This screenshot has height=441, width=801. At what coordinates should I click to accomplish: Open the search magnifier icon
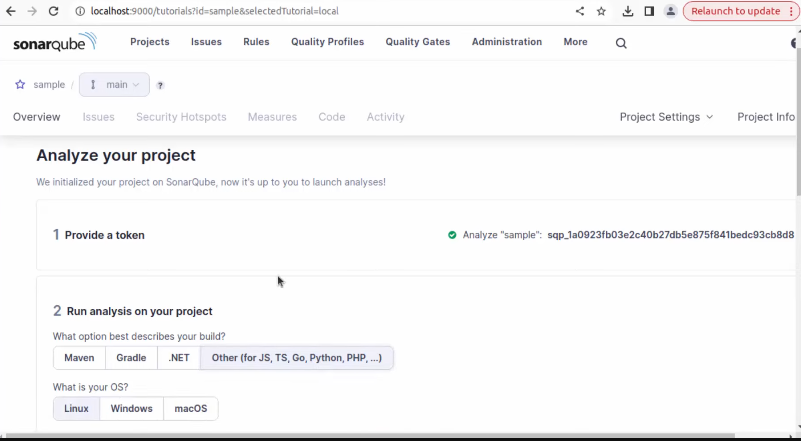click(621, 43)
